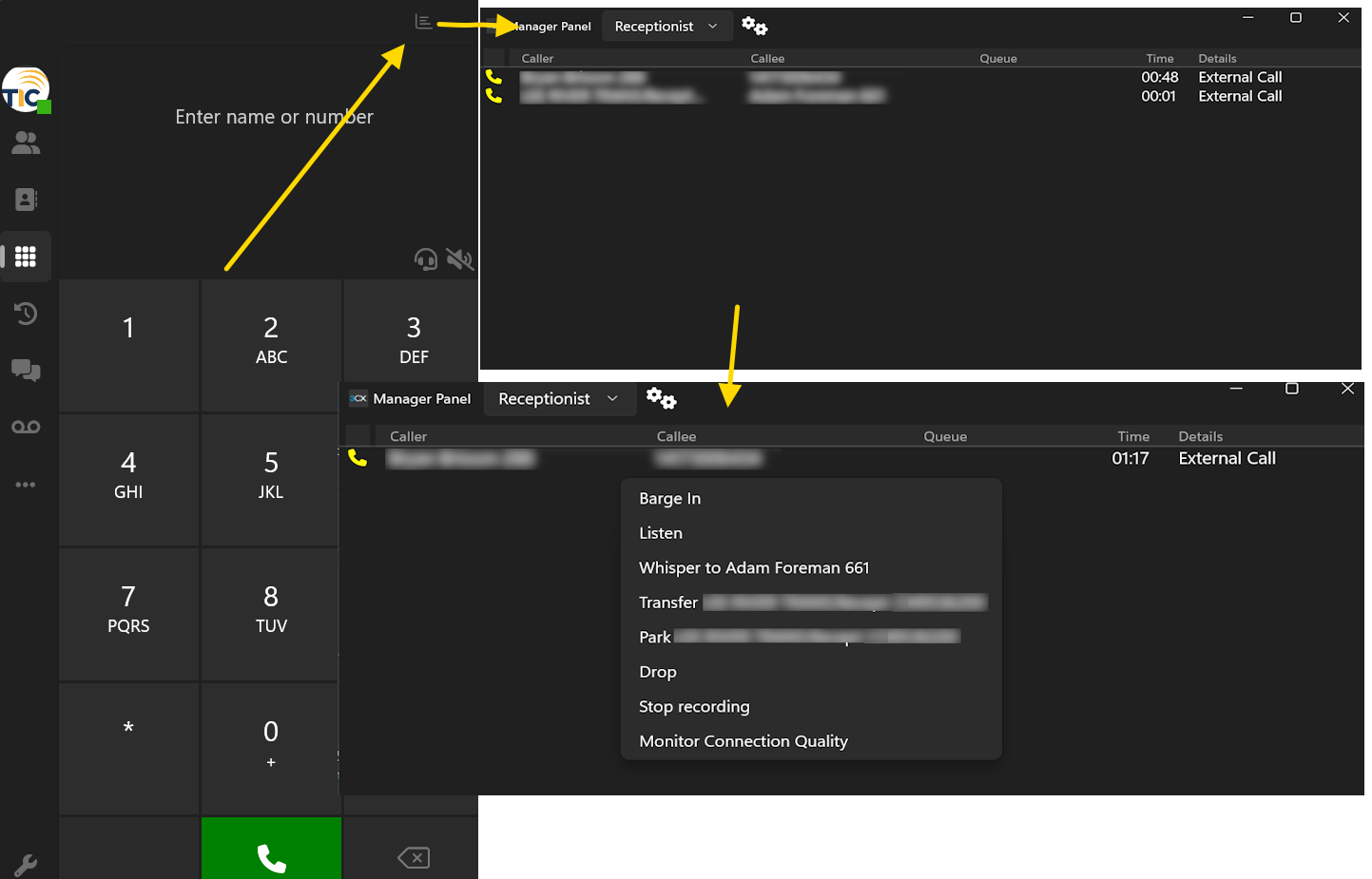Open gears settings icon in upper Manager Panel

755,27
